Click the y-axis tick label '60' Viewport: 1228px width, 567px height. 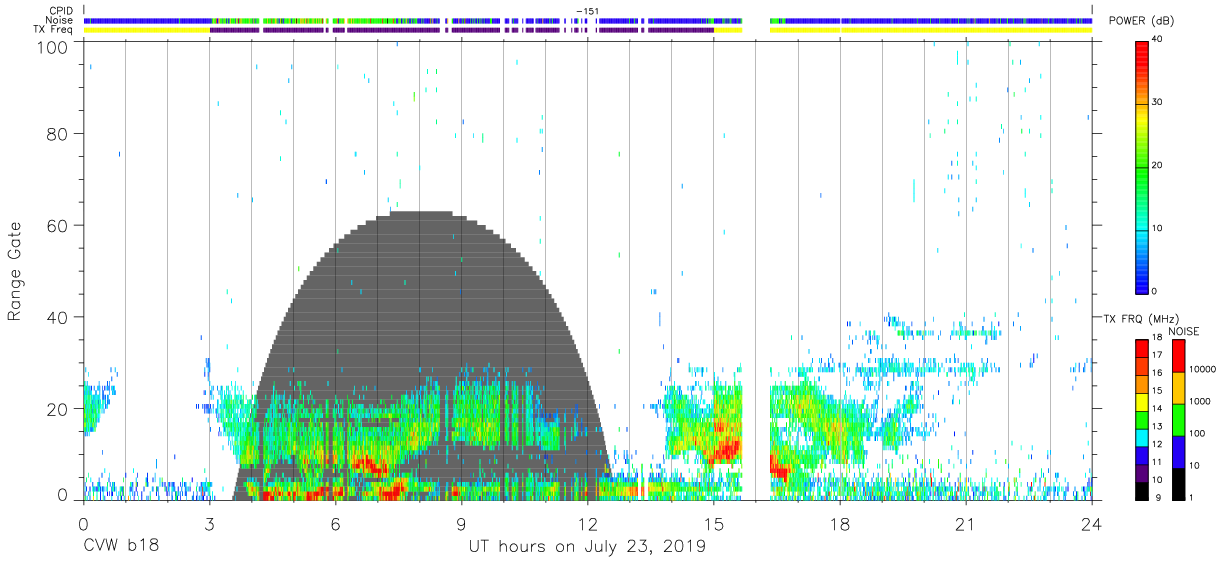tap(57, 225)
